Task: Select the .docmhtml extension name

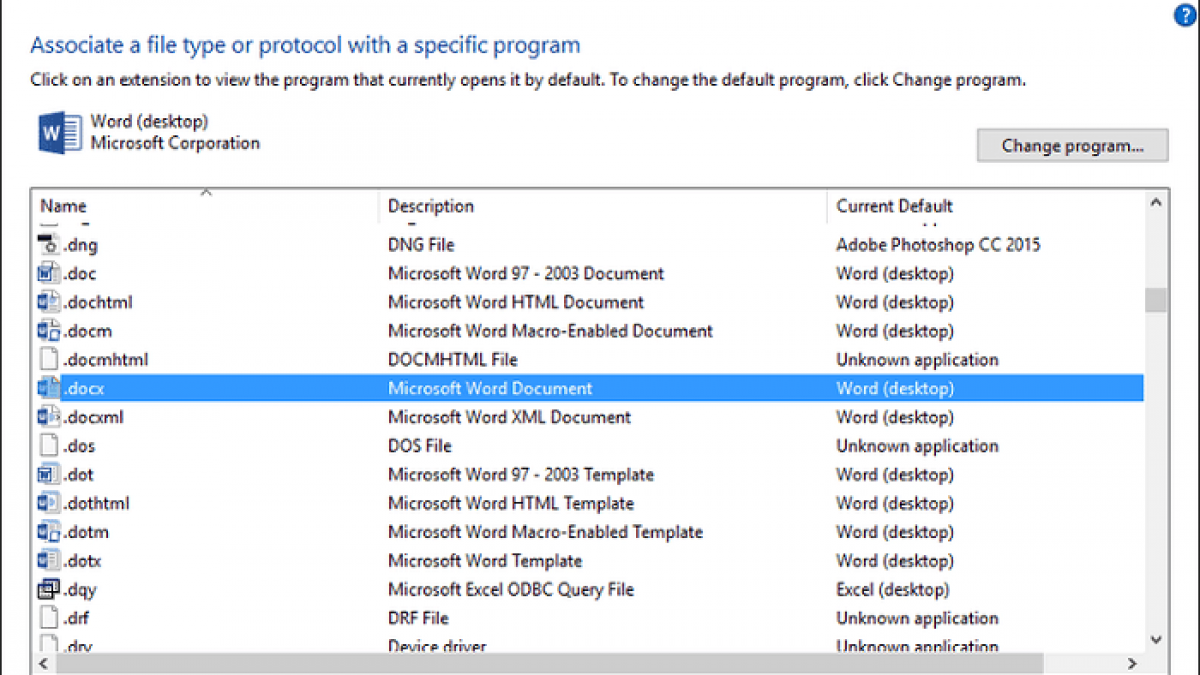Action: point(106,360)
